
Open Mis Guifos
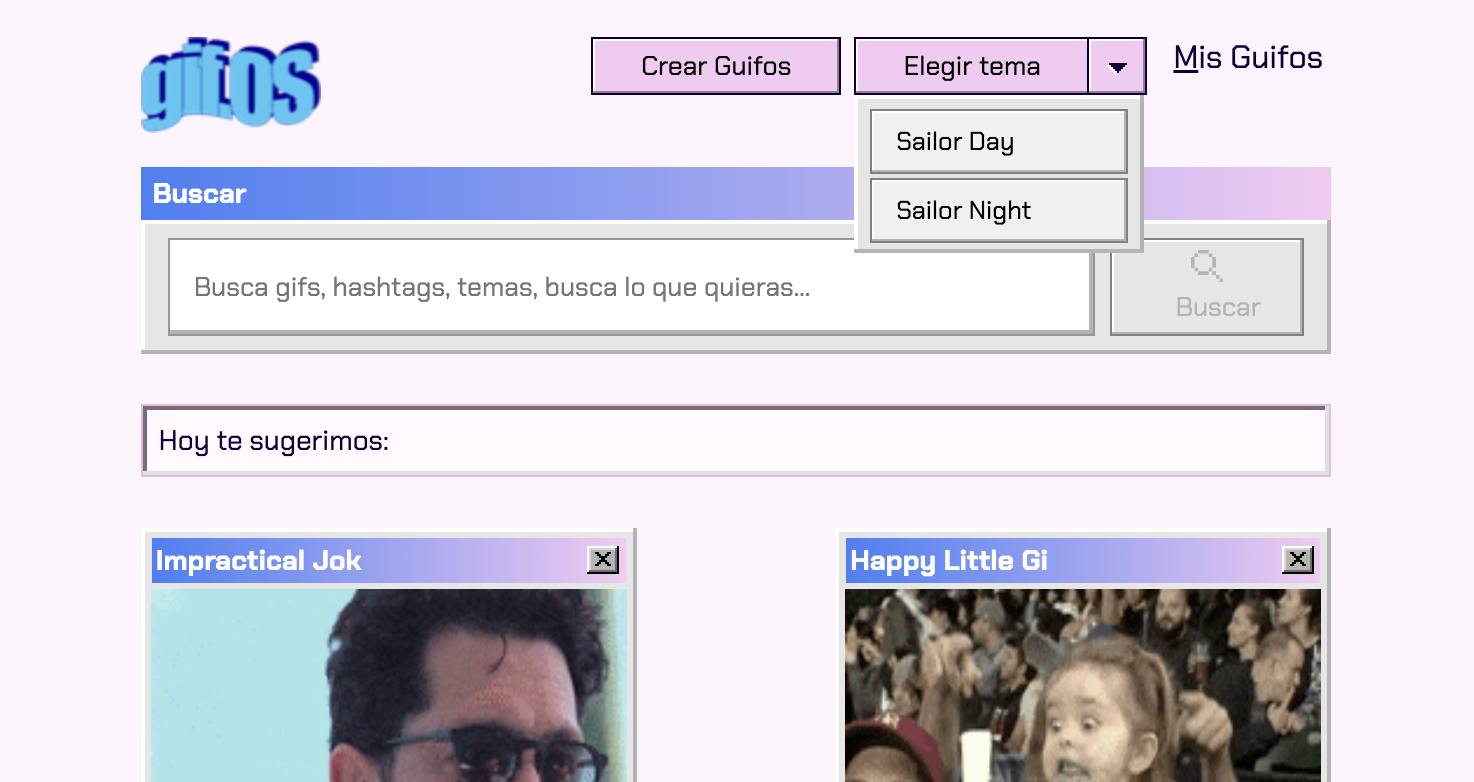1247,57
